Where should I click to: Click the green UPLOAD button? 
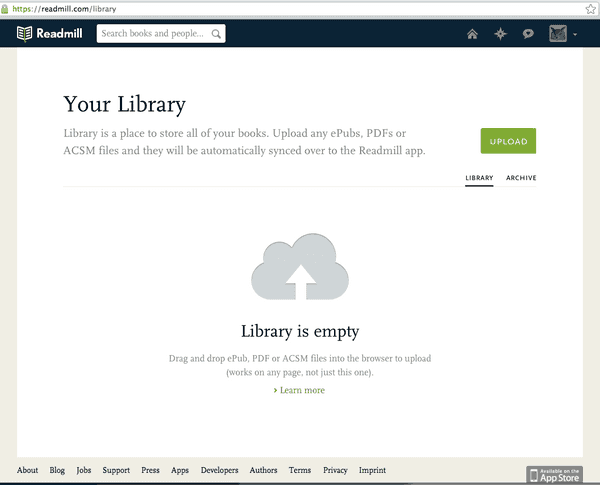pyautogui.click(x=508, y=141)
